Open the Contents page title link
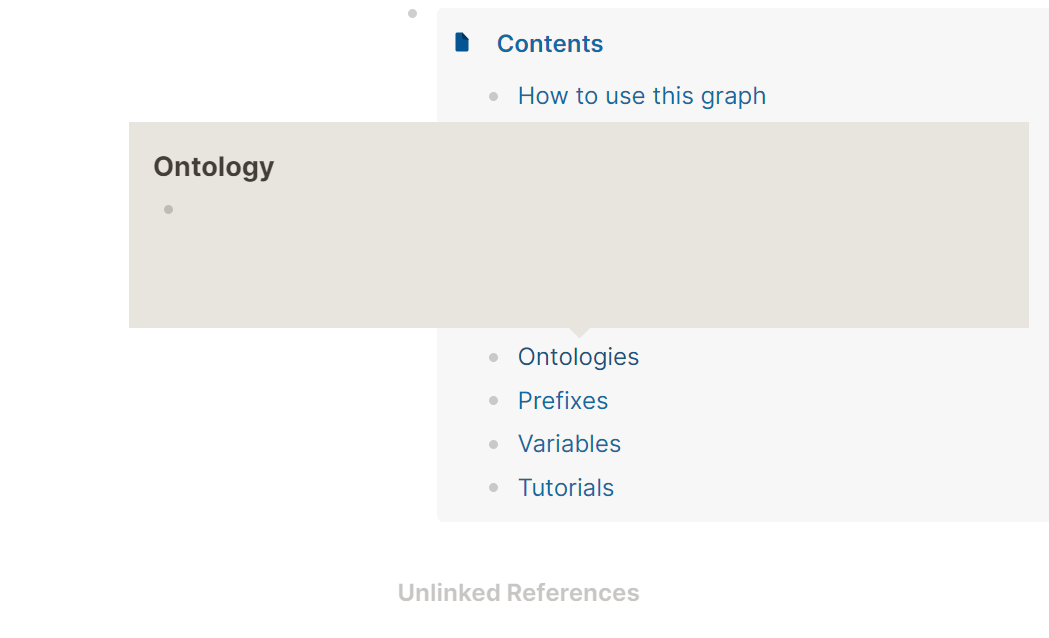 click(549, 44)
